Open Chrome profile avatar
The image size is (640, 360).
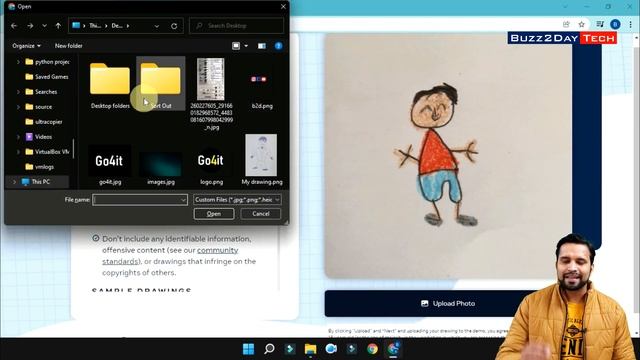[x=615, y=24]
